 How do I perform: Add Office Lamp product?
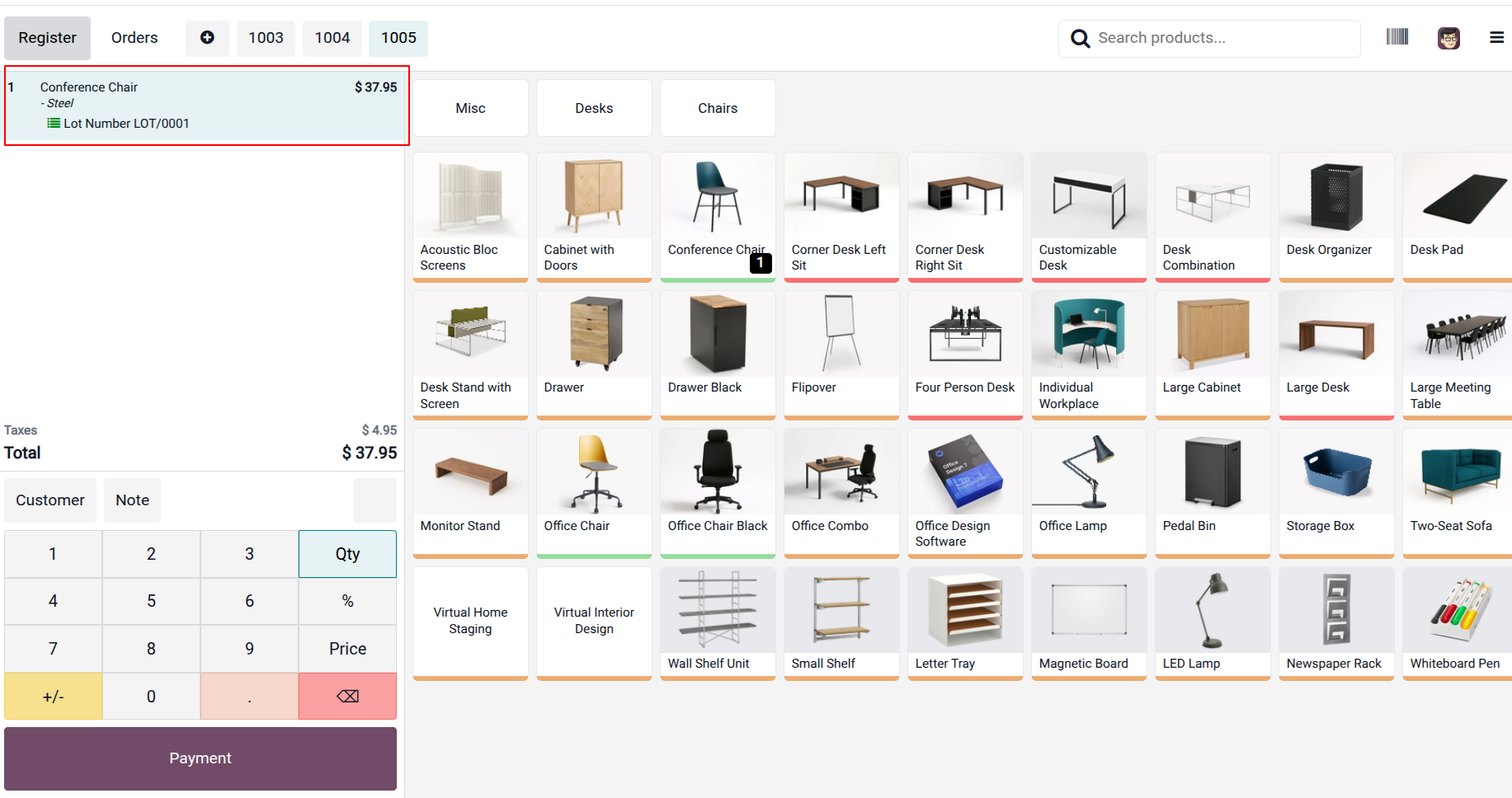[x=1089, y=493]
